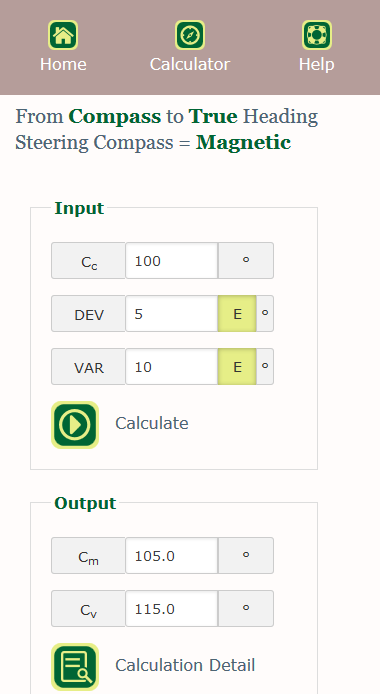The width and height of the screenshot is (380, 694).
Task: Focus the VAR value input field
Action: 172,366
